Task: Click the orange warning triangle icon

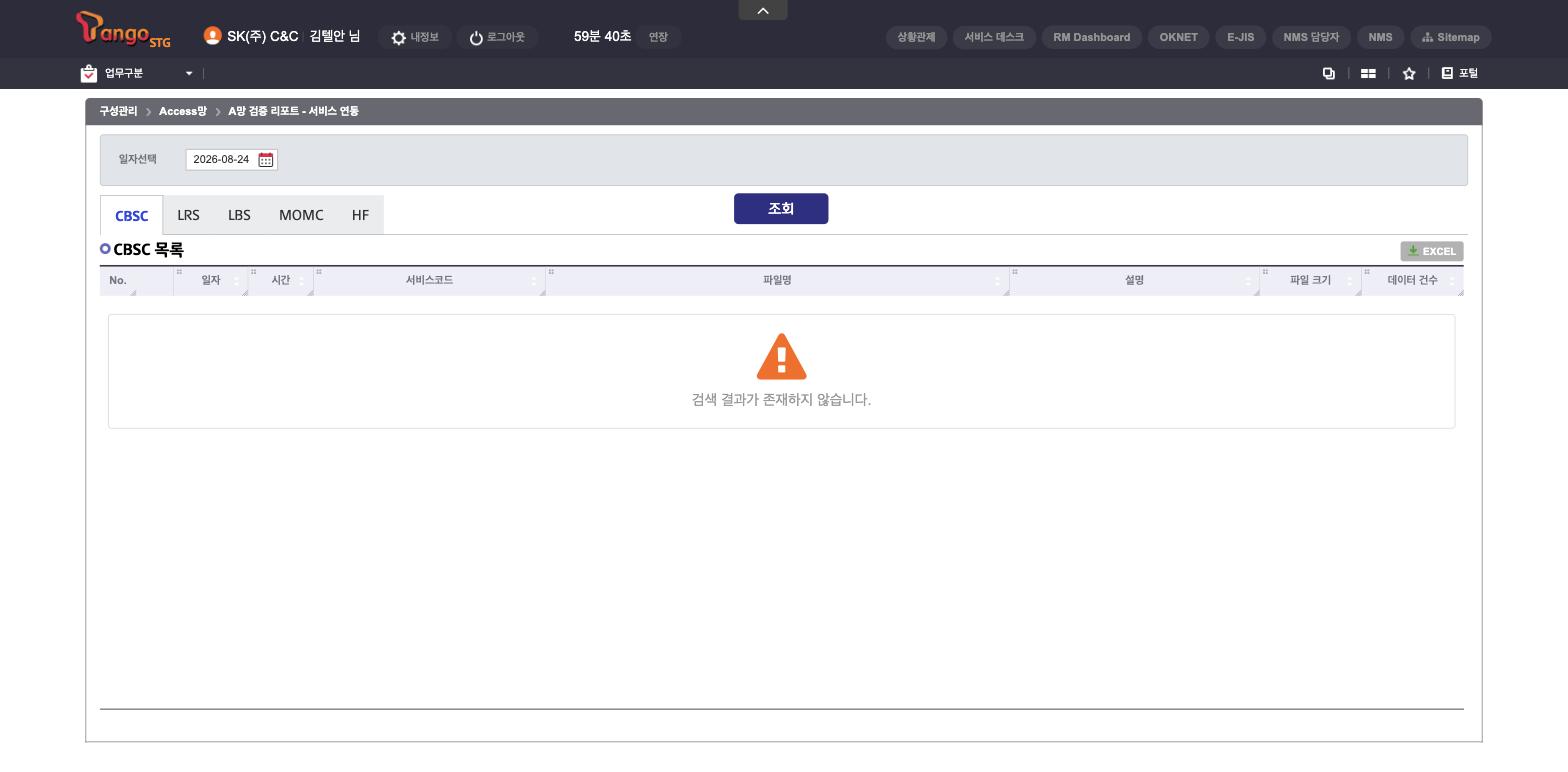Action: 782,357
